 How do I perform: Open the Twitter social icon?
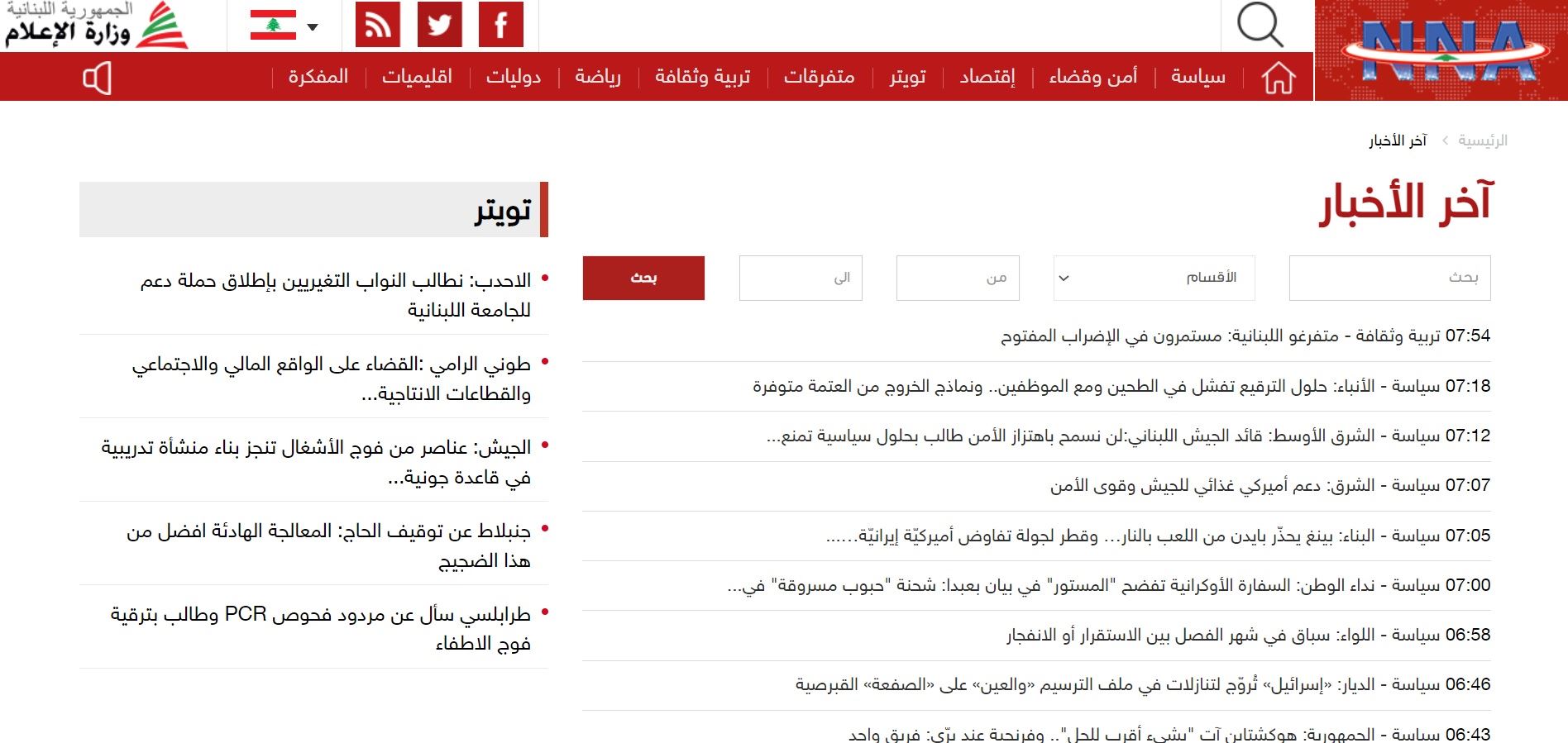point(439,25)
